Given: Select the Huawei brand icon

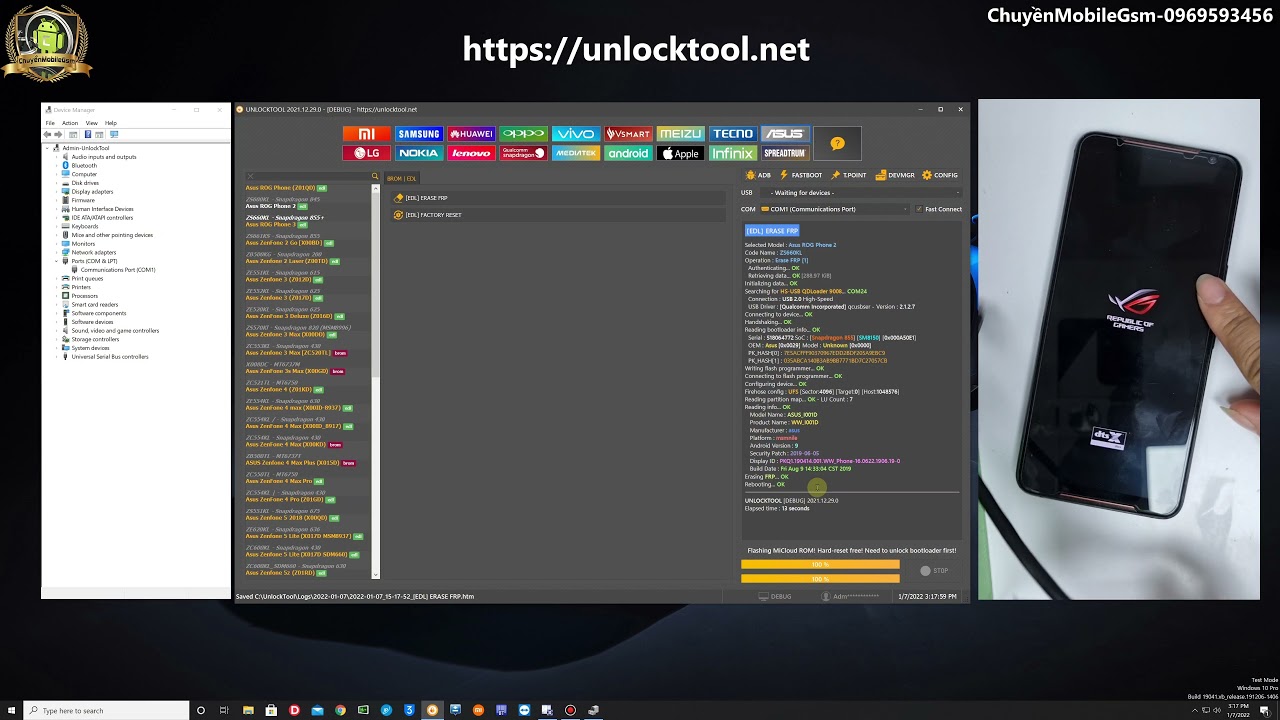Looking at the screenshot, I should 471,134.
